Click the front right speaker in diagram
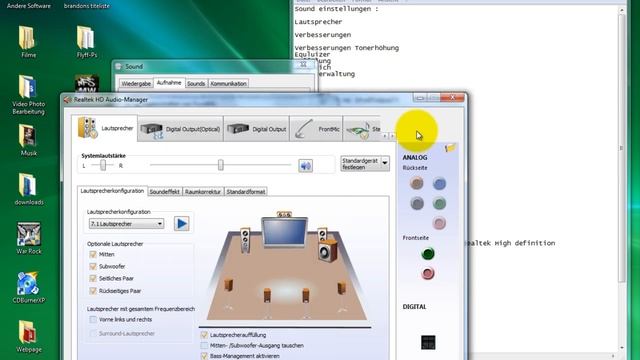 pos(322,234)
